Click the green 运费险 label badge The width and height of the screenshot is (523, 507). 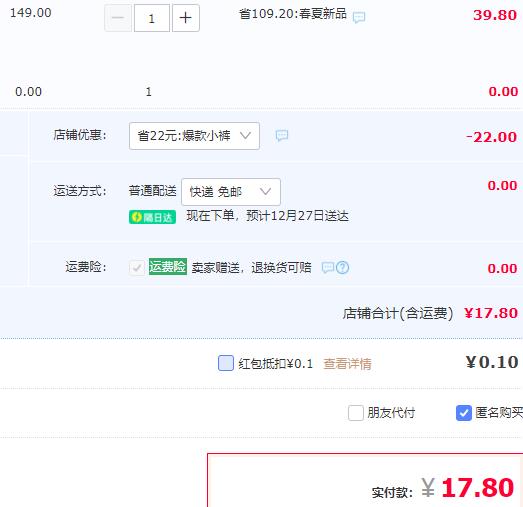[168, 267]
